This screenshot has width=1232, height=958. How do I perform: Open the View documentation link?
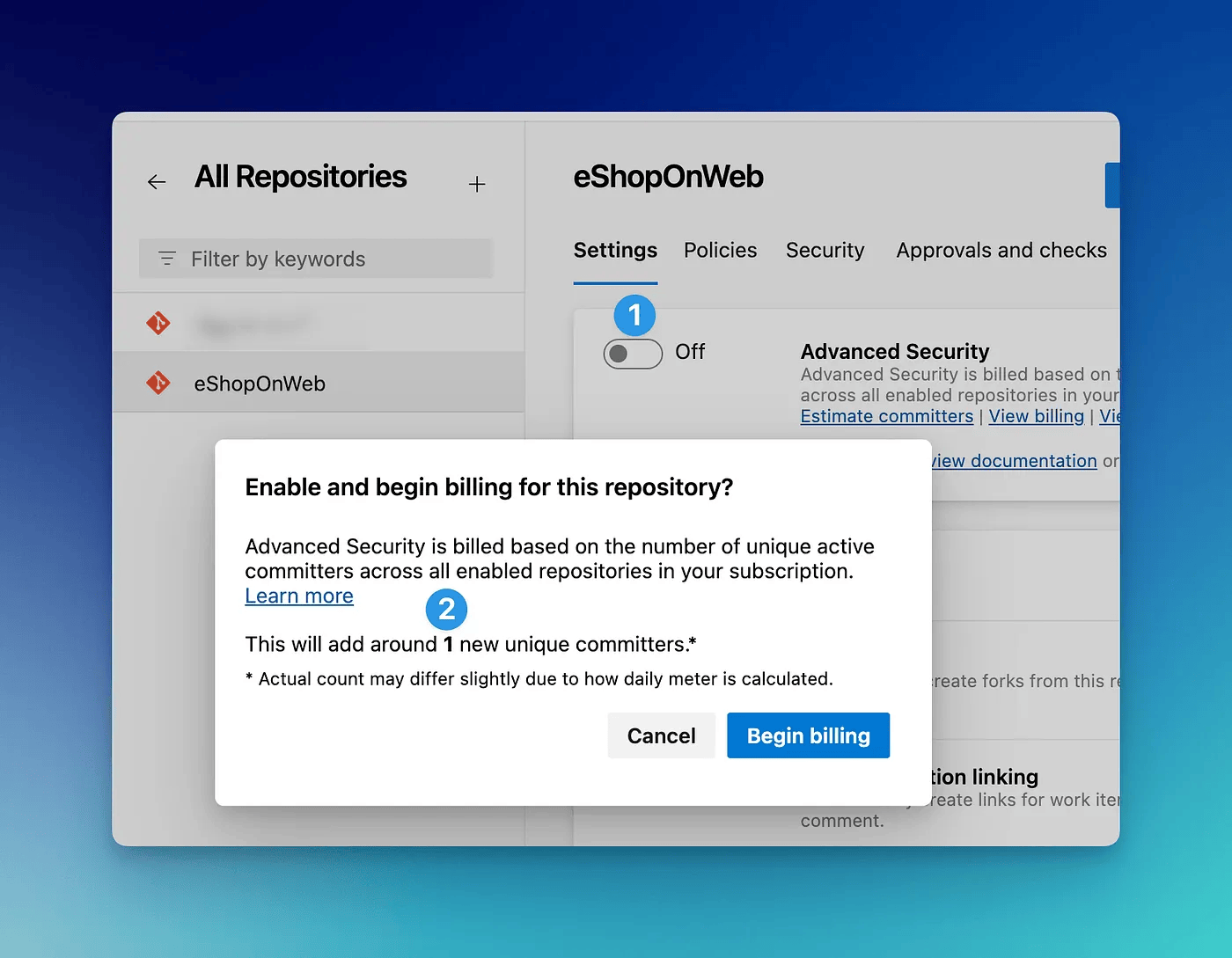(x=1016, y=461)
